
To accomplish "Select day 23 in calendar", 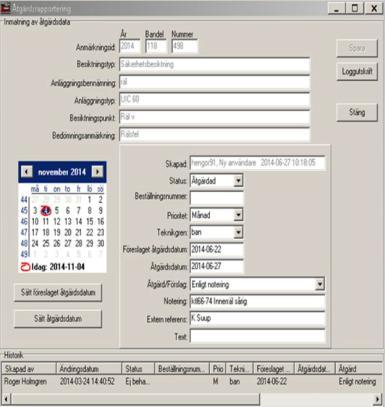I will [x=100, y=232].
